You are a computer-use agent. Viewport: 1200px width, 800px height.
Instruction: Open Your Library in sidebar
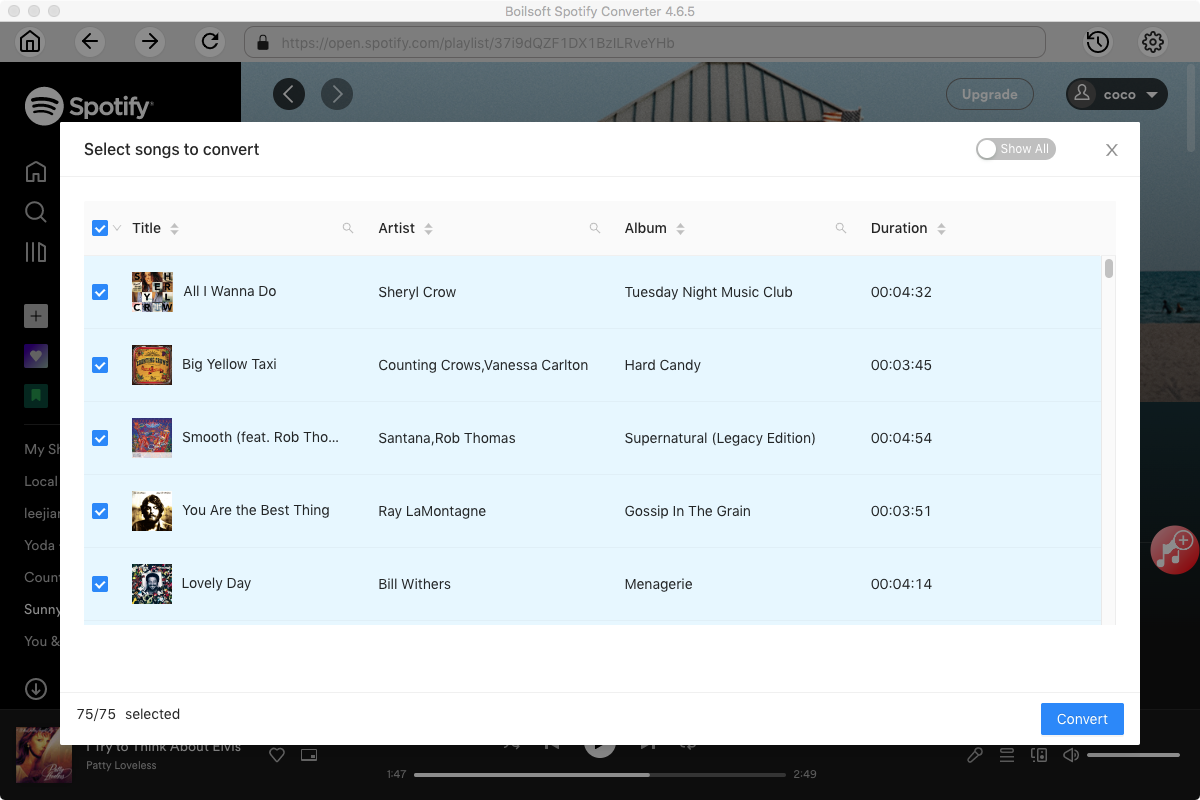click(36, 252)
